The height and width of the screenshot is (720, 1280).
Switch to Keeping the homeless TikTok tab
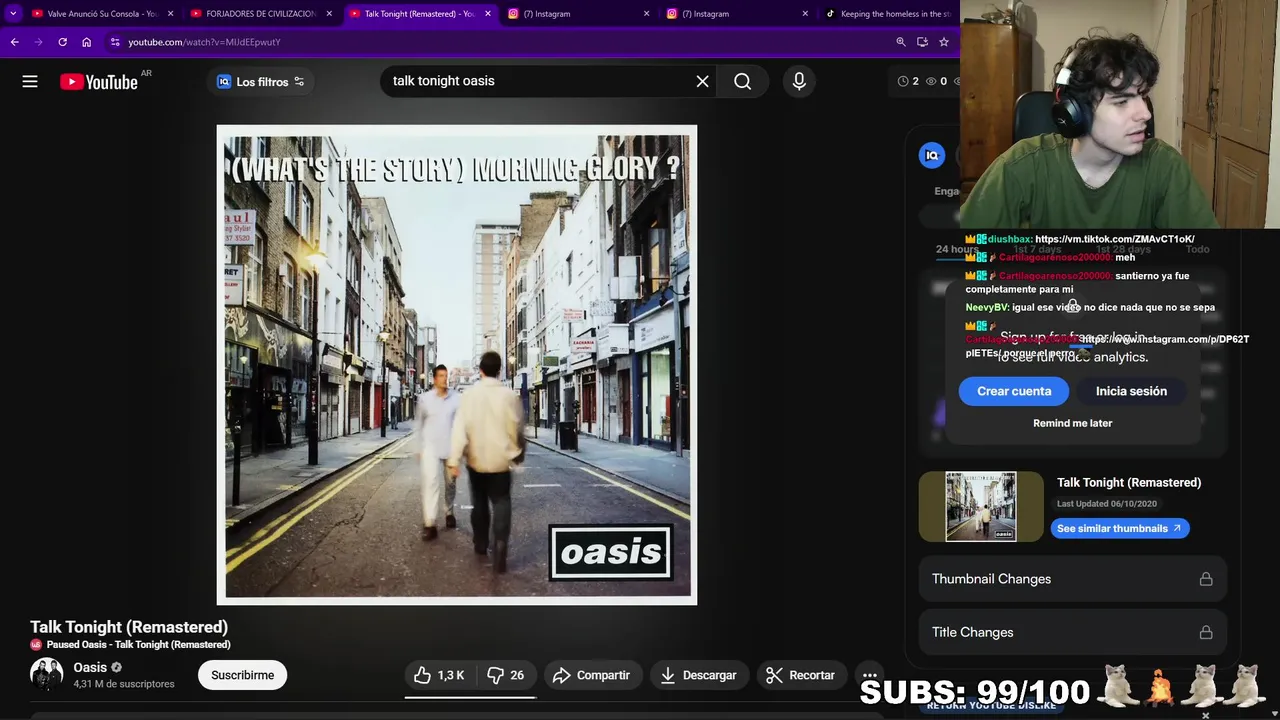[x=888, y=14]
